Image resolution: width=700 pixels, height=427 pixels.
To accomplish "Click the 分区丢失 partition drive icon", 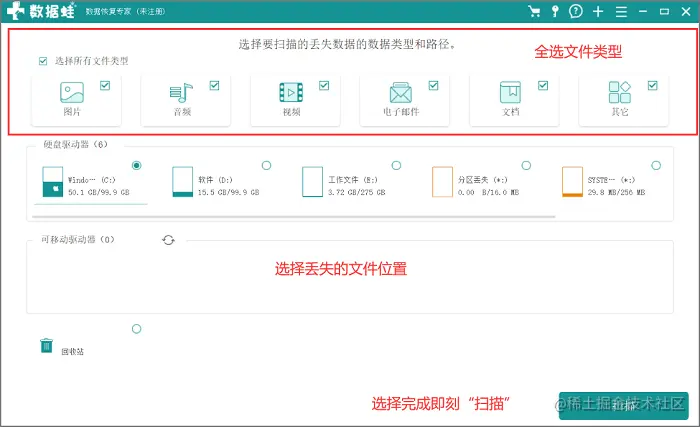I will click(442, 182).
